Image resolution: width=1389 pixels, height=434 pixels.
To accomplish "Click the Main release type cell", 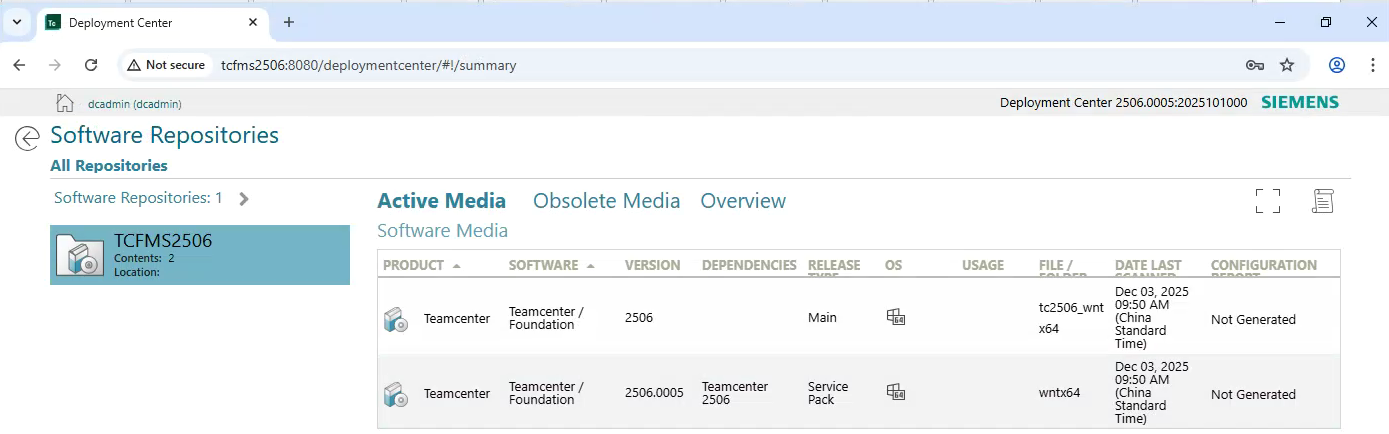I will pos(822,318).
